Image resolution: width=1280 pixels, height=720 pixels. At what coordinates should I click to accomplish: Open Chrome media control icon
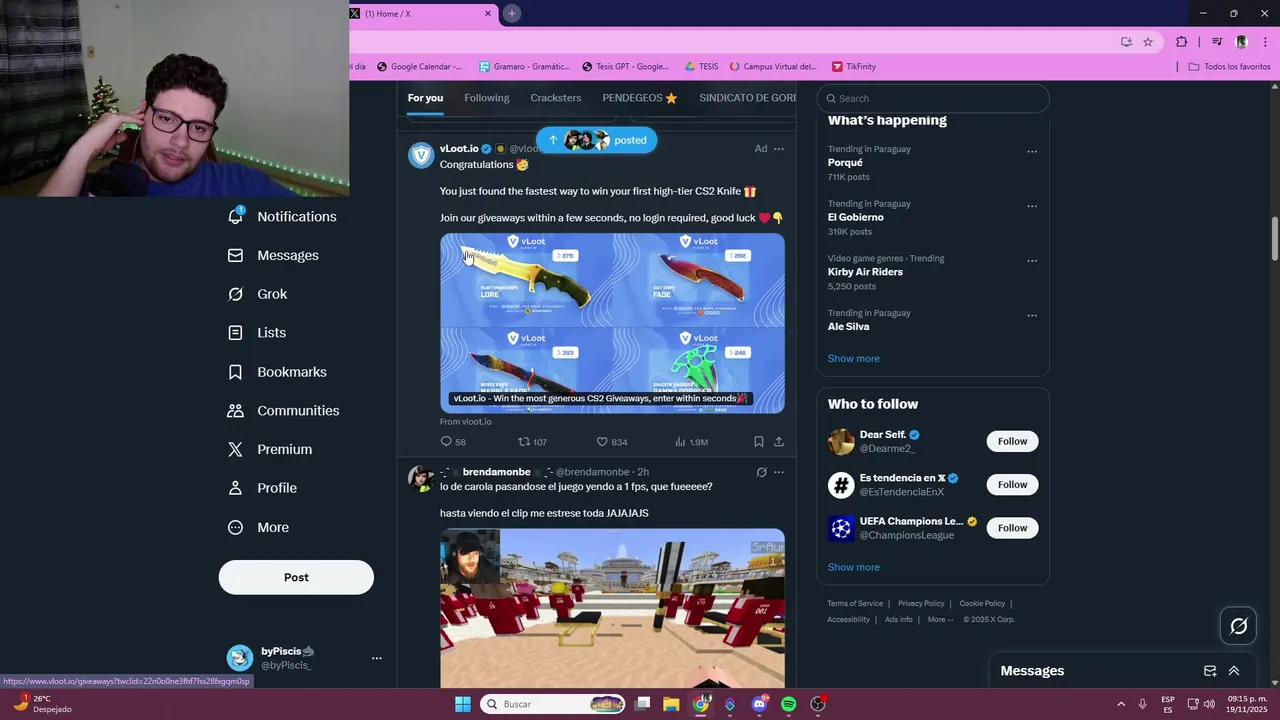click(1217, 42)
